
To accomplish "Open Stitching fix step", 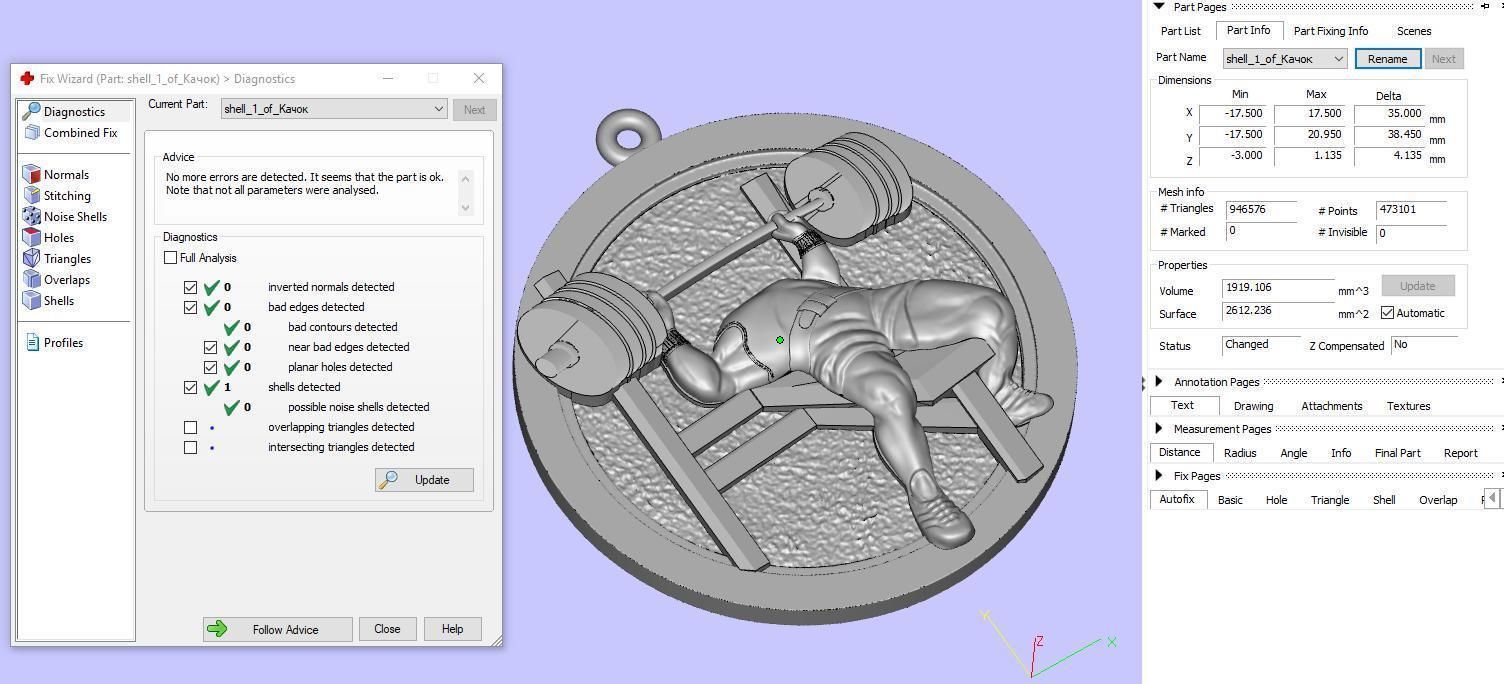I will (67, 196).
